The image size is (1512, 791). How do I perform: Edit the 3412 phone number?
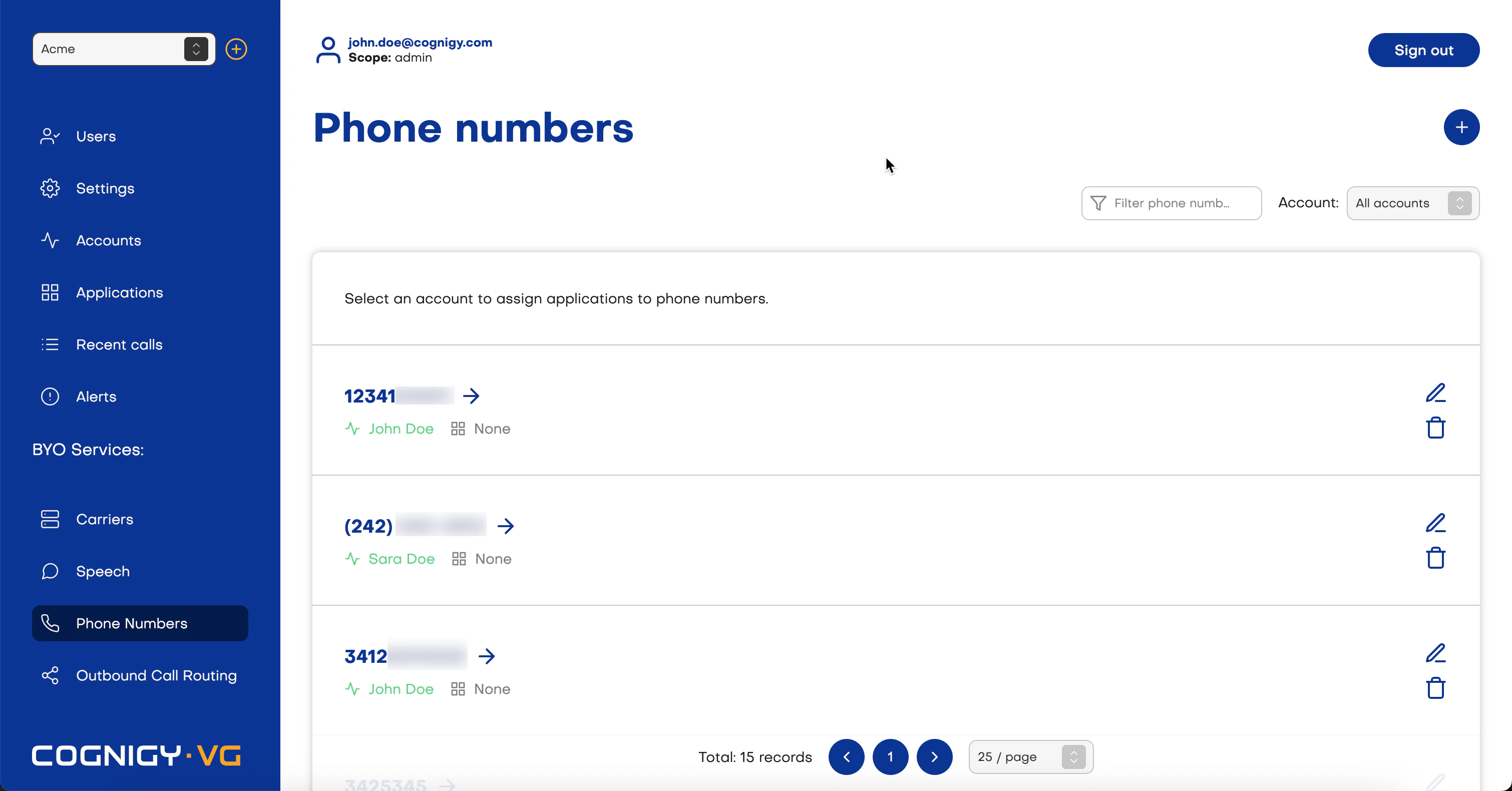(1436, 653)
